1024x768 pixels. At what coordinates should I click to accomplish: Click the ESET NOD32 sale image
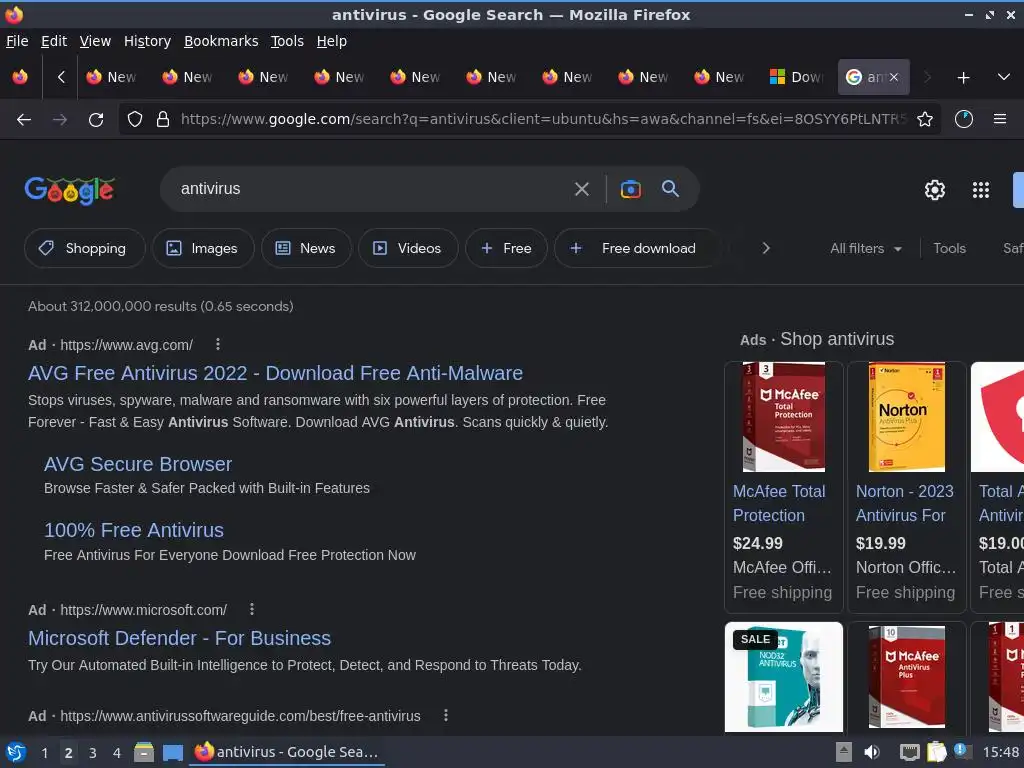784,677
